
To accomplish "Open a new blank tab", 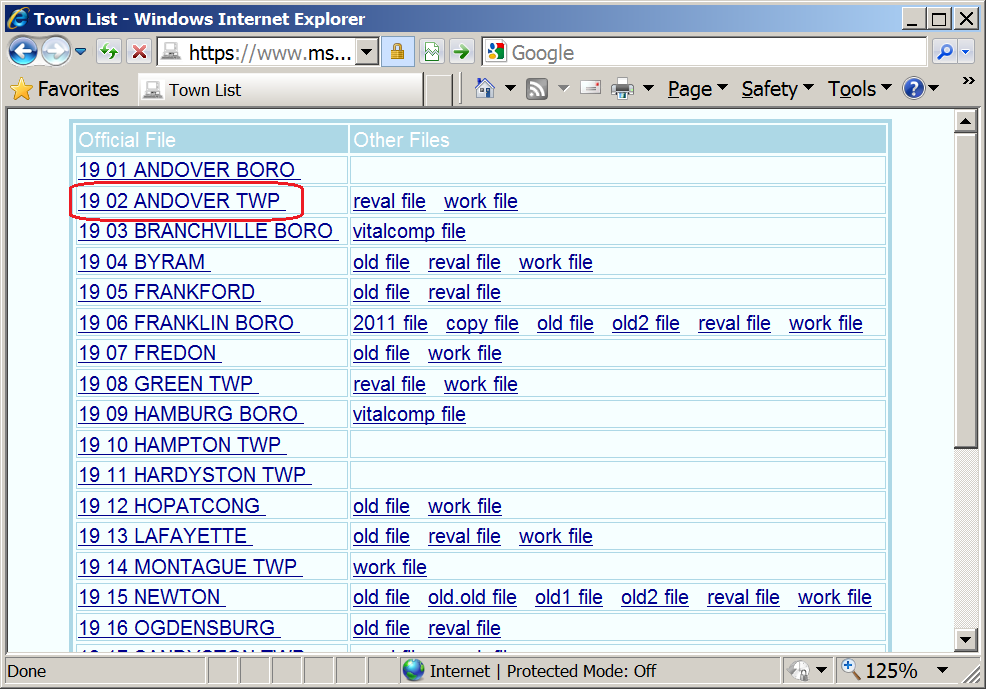I will point(438,90).
